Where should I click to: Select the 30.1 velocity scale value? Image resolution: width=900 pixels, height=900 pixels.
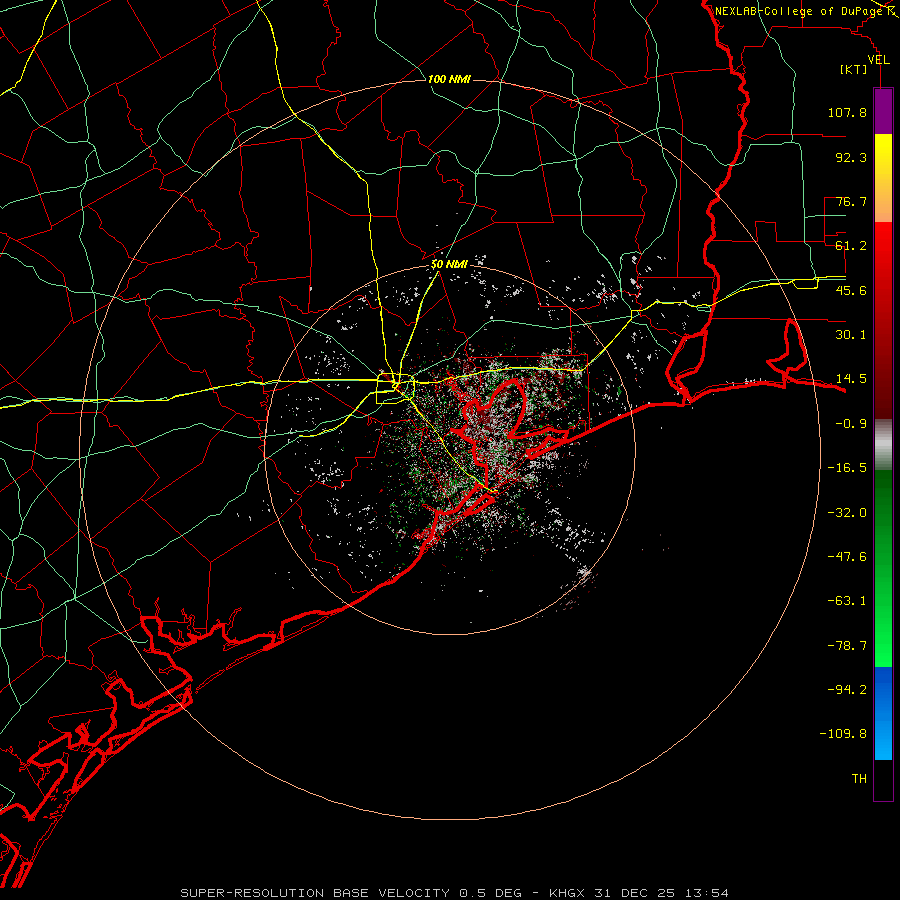(x=851, y=335)
